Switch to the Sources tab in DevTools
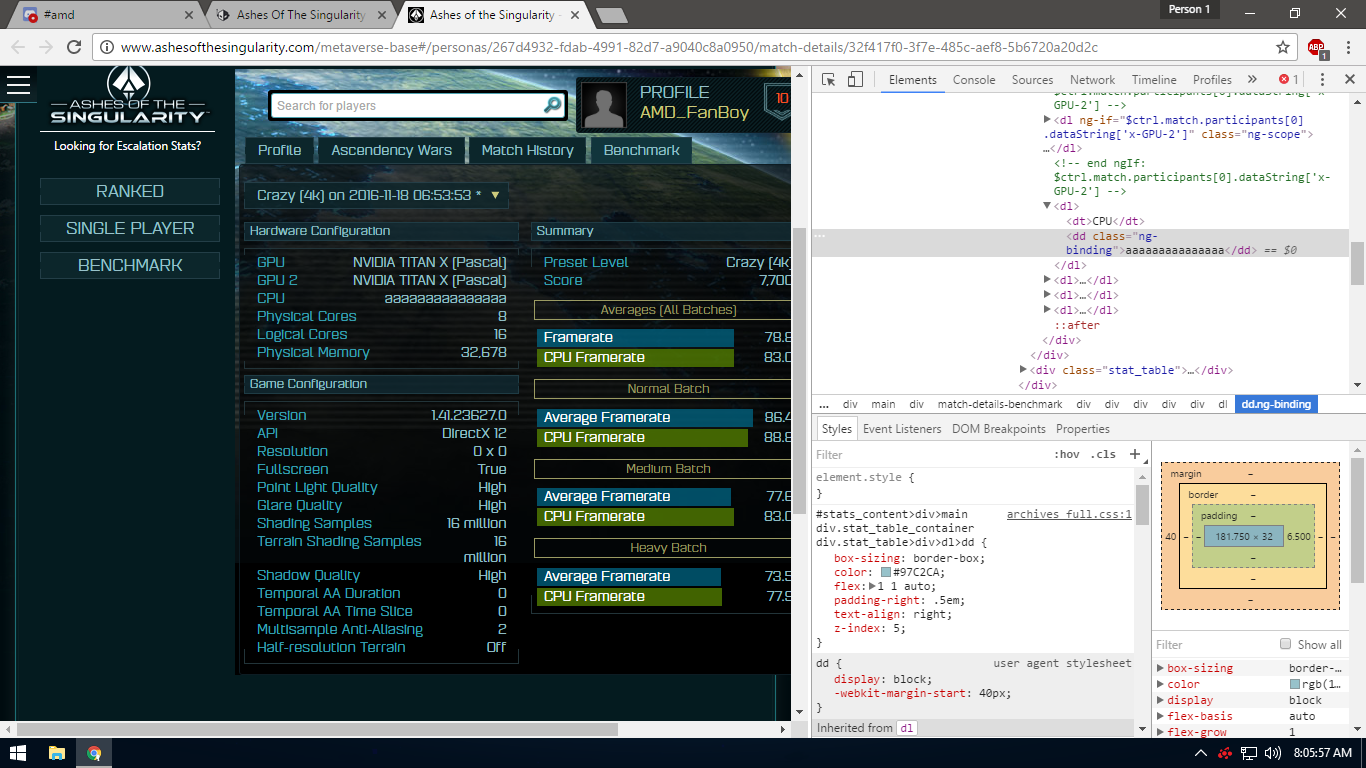 point(1032,80)
